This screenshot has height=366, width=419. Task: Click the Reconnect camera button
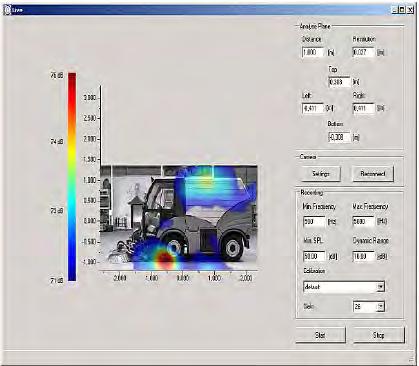coord(373,174)
